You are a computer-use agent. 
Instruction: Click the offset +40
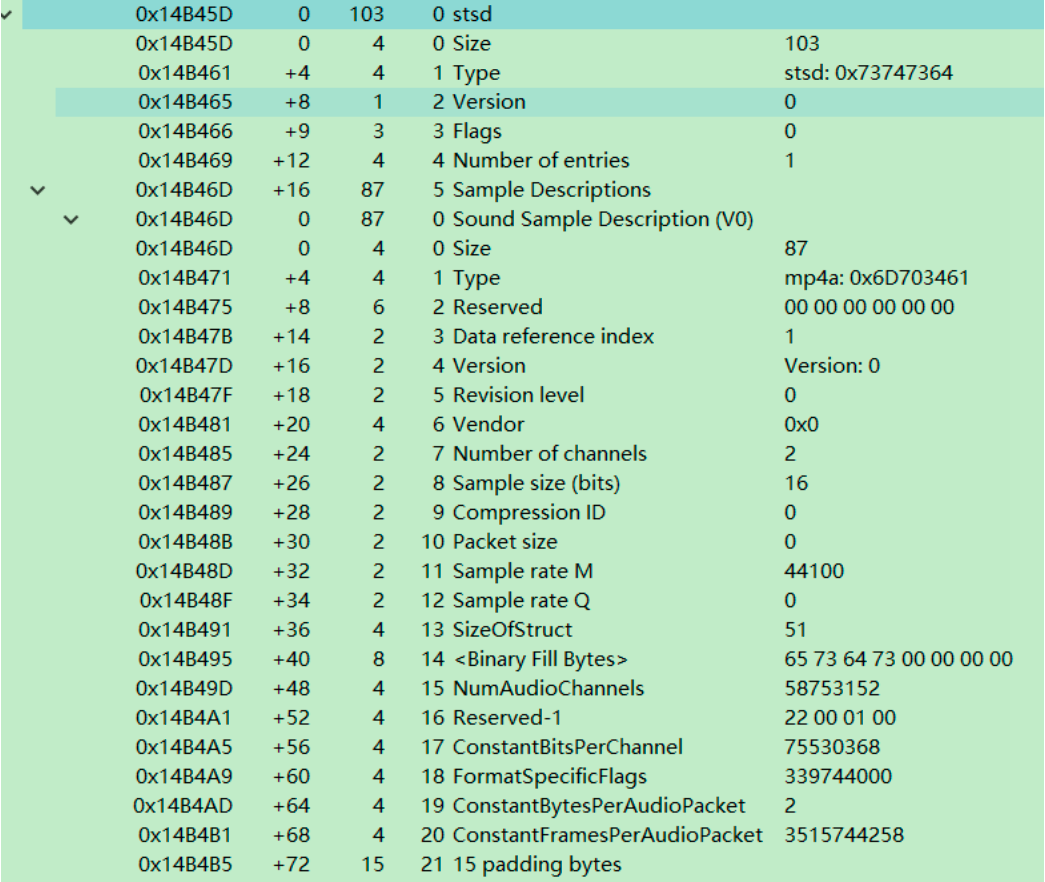291,659
